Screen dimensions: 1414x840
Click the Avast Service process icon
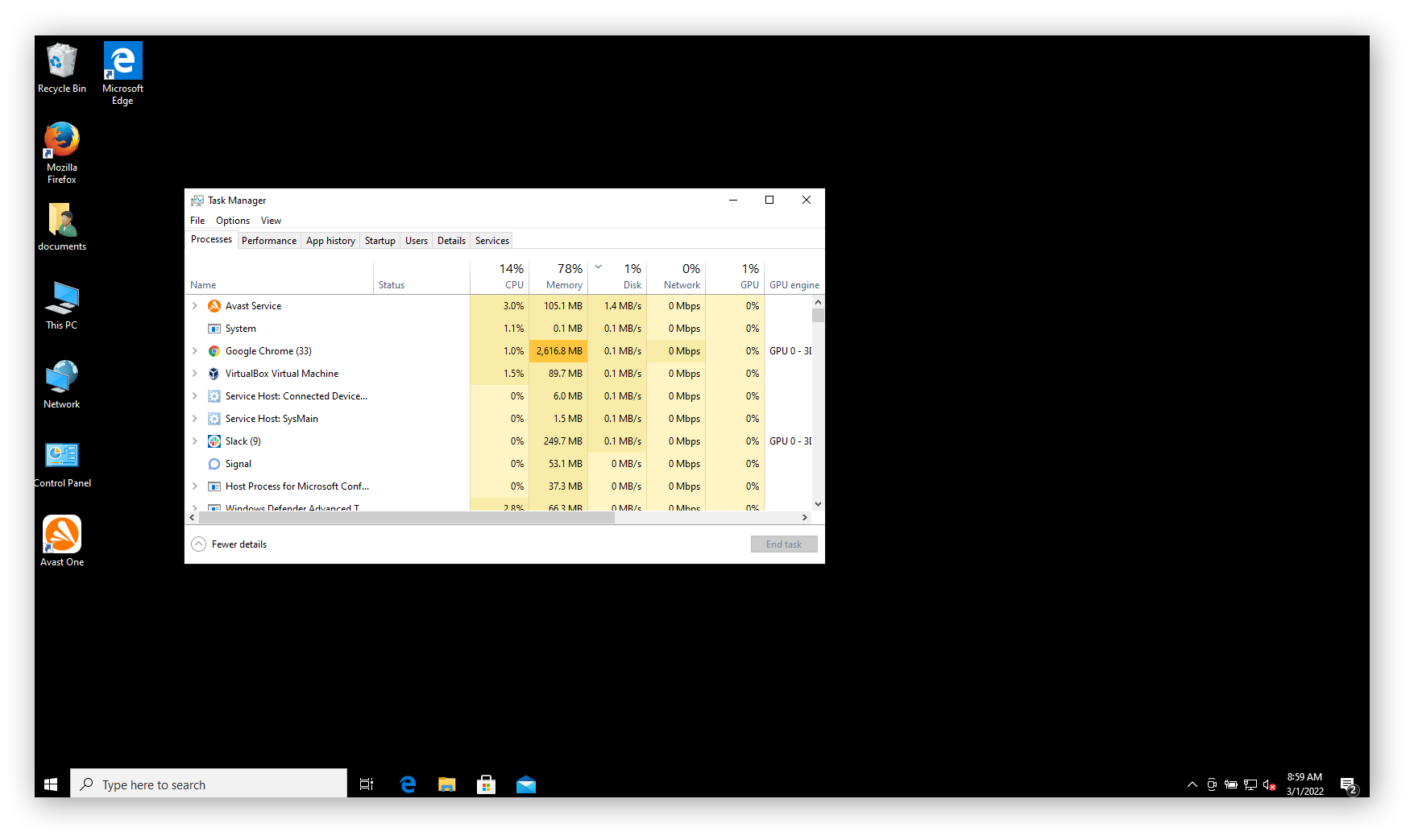pos(214,305)
